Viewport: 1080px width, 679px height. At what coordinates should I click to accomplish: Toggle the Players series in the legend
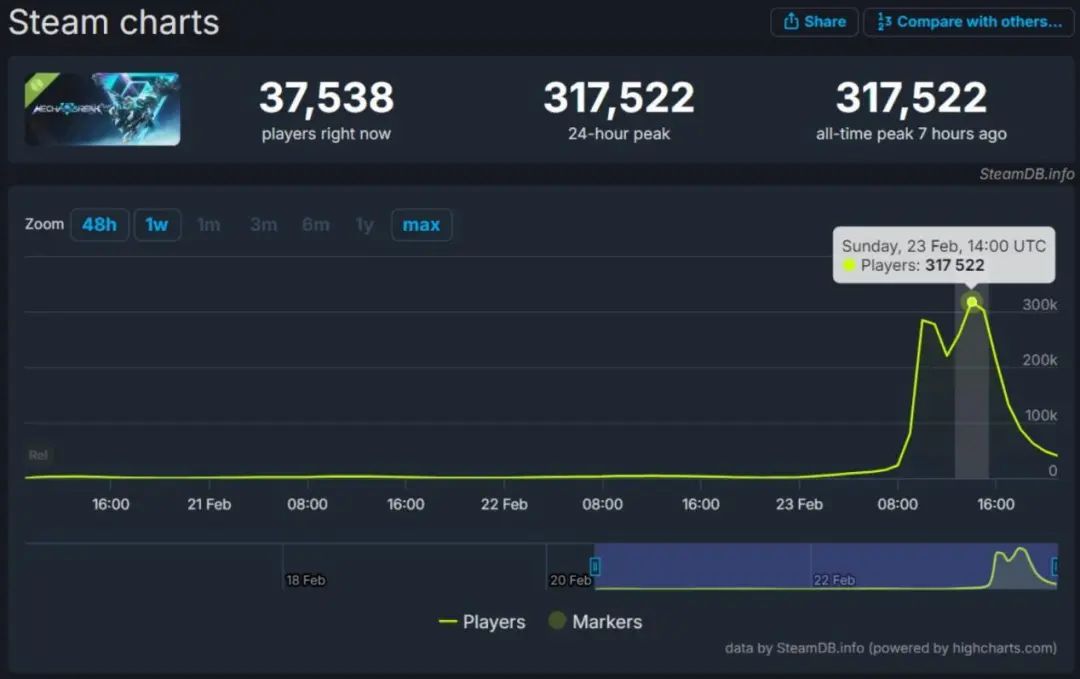[482, 622]
